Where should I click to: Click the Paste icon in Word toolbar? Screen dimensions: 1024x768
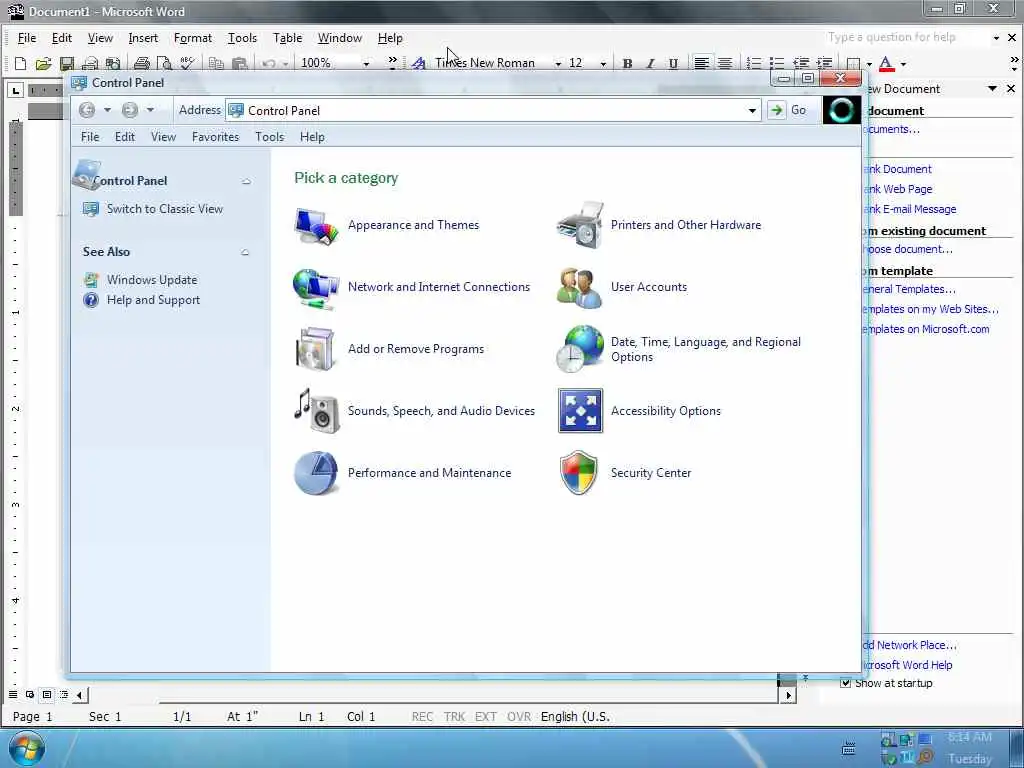[x=240, y=63]
